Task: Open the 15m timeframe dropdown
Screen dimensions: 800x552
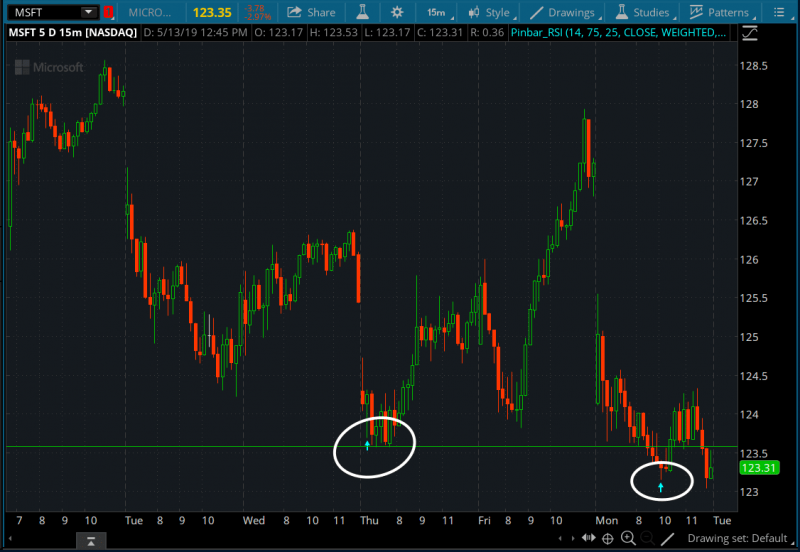Action: [x=437, y=12]
